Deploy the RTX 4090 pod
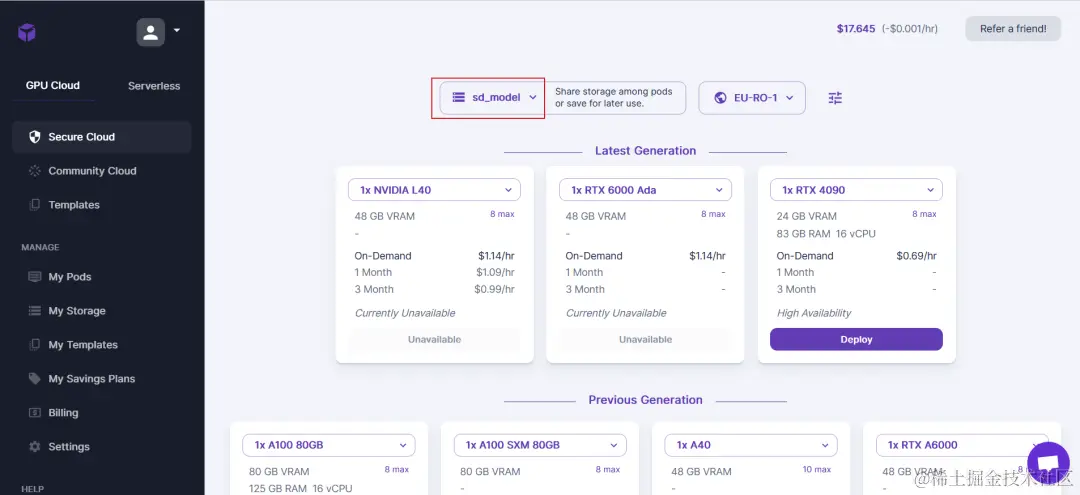Screen dimensions: 1080x495 (x=856, y=339)
